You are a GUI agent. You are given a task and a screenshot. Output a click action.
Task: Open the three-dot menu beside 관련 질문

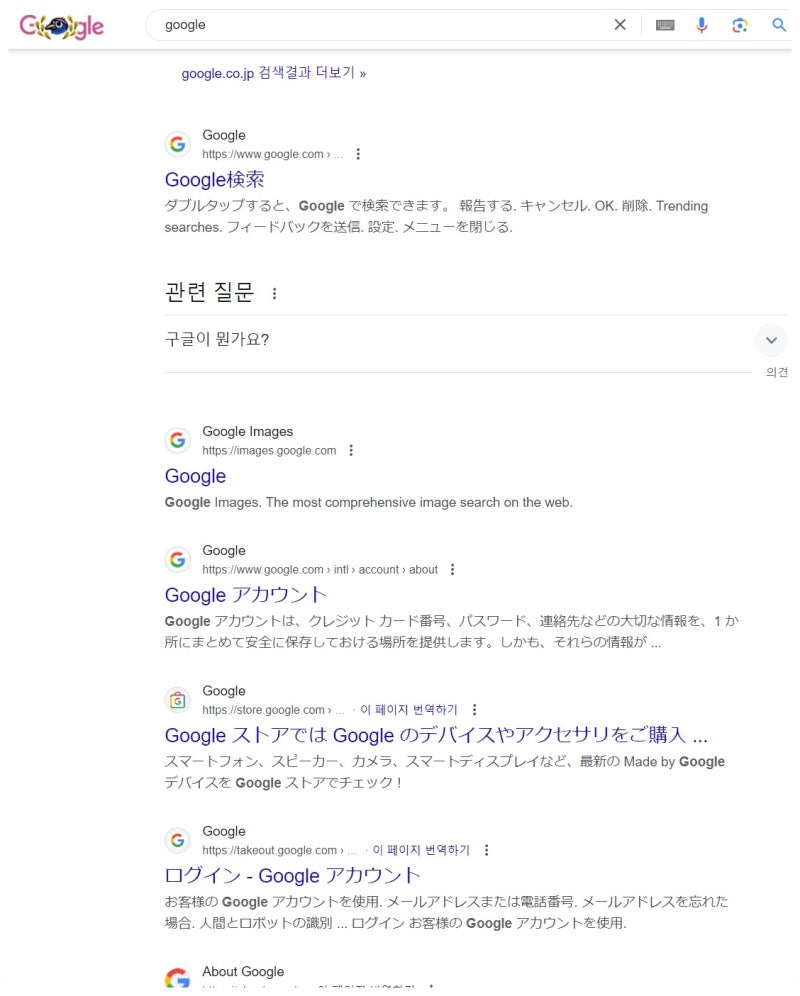274,293
